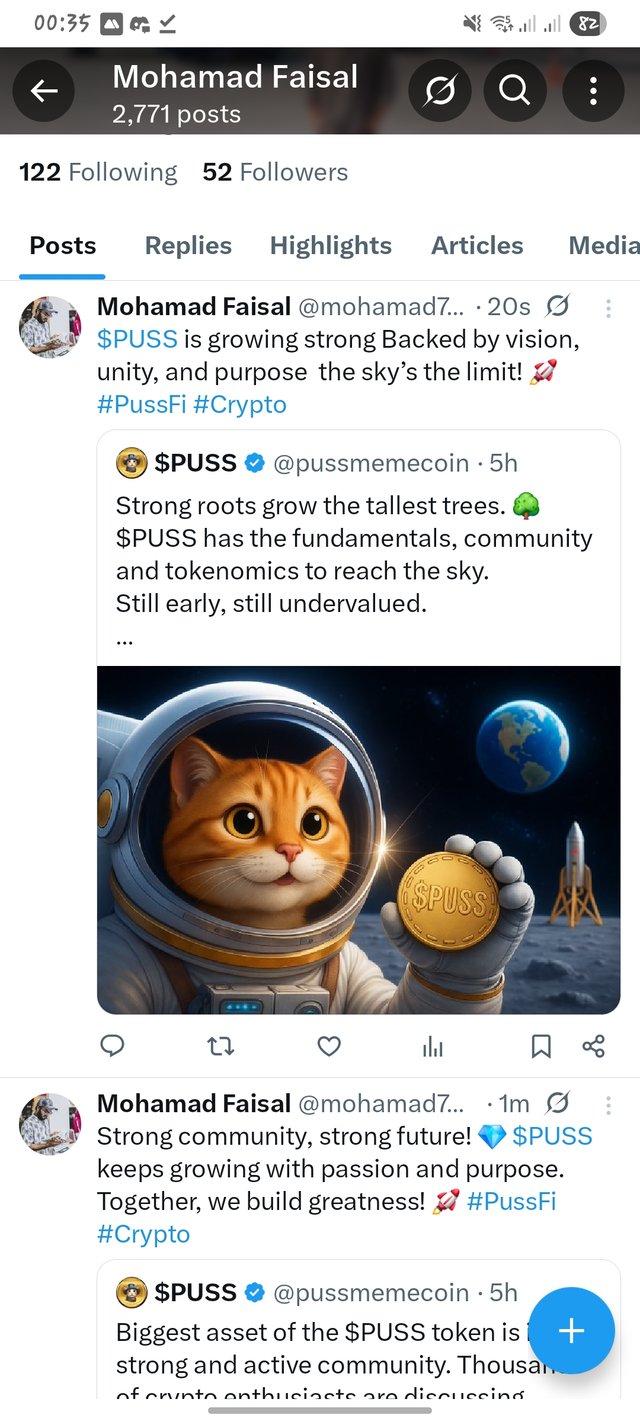Bookmark the first post

click(x=541, y=1046)
